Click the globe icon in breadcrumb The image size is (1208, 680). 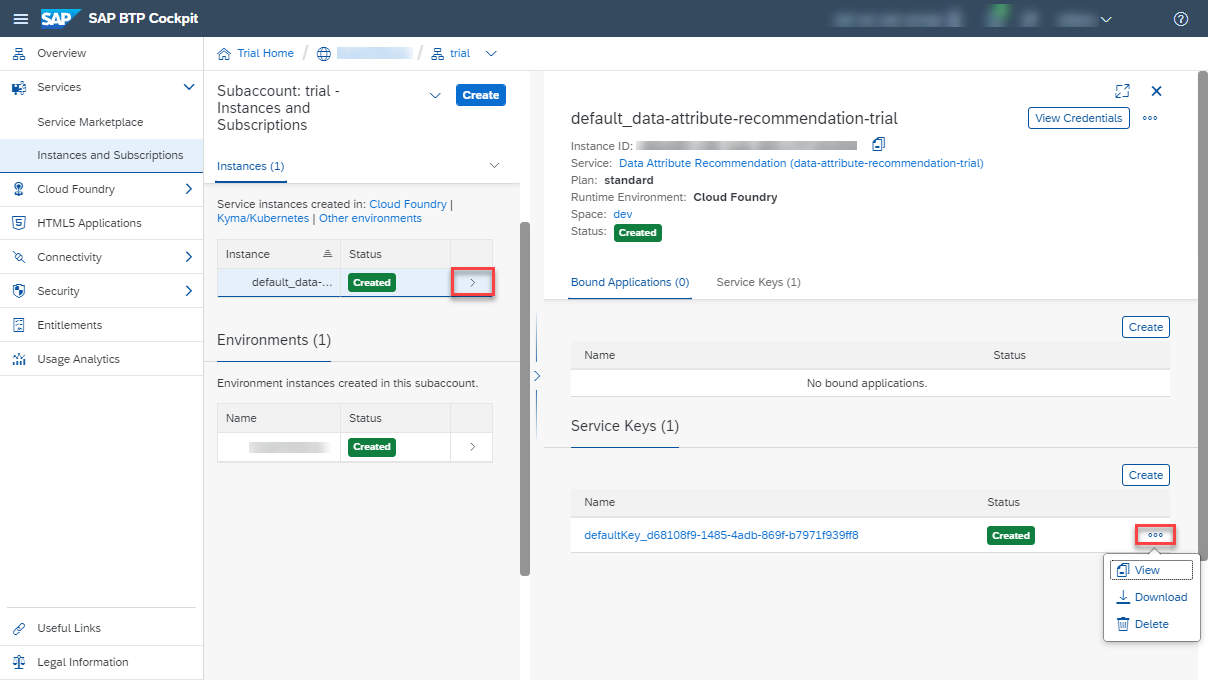[323, 53]
